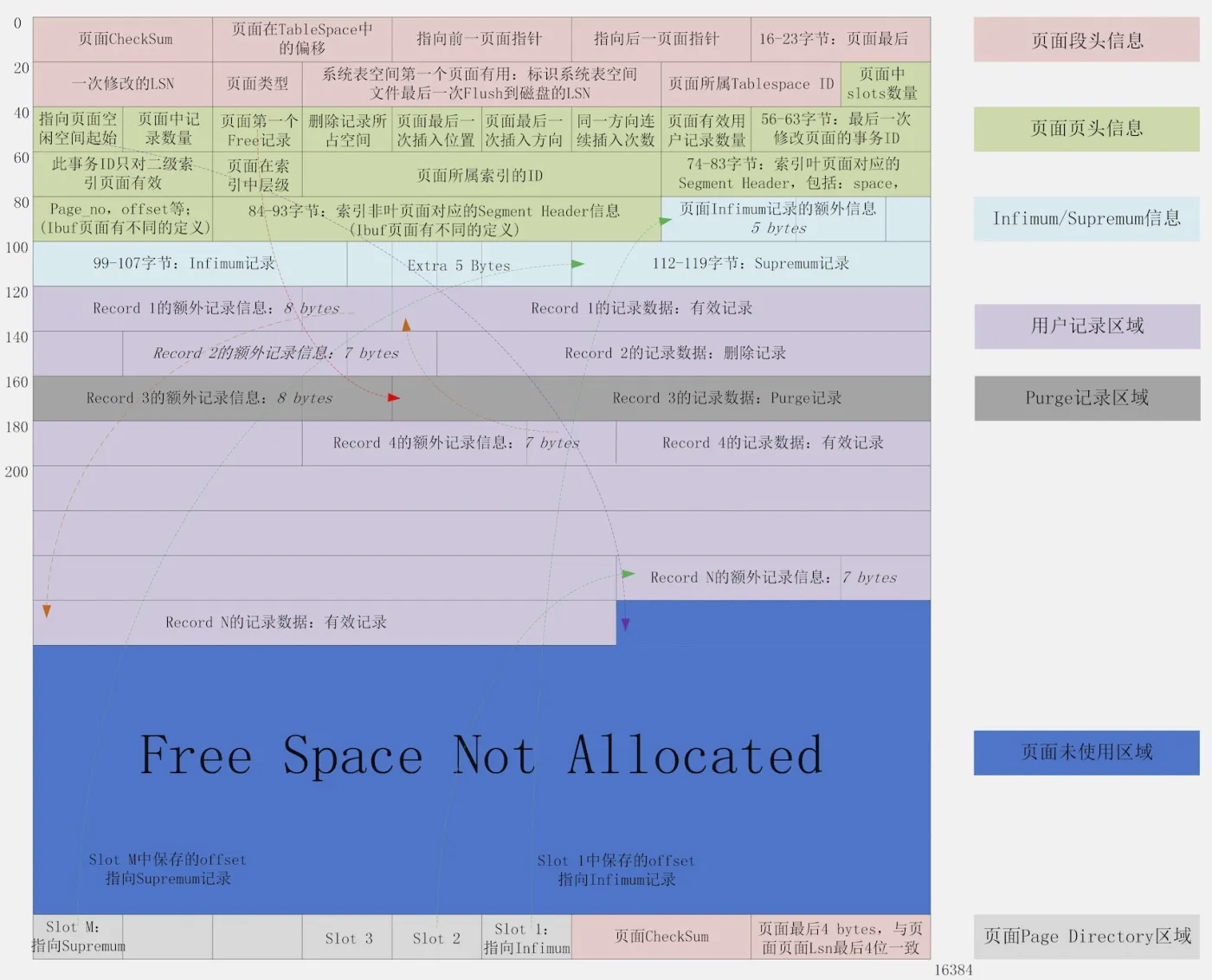Select Record N的额外记录信息 7 bytes

pyautogui.click(x=773, y=577)
